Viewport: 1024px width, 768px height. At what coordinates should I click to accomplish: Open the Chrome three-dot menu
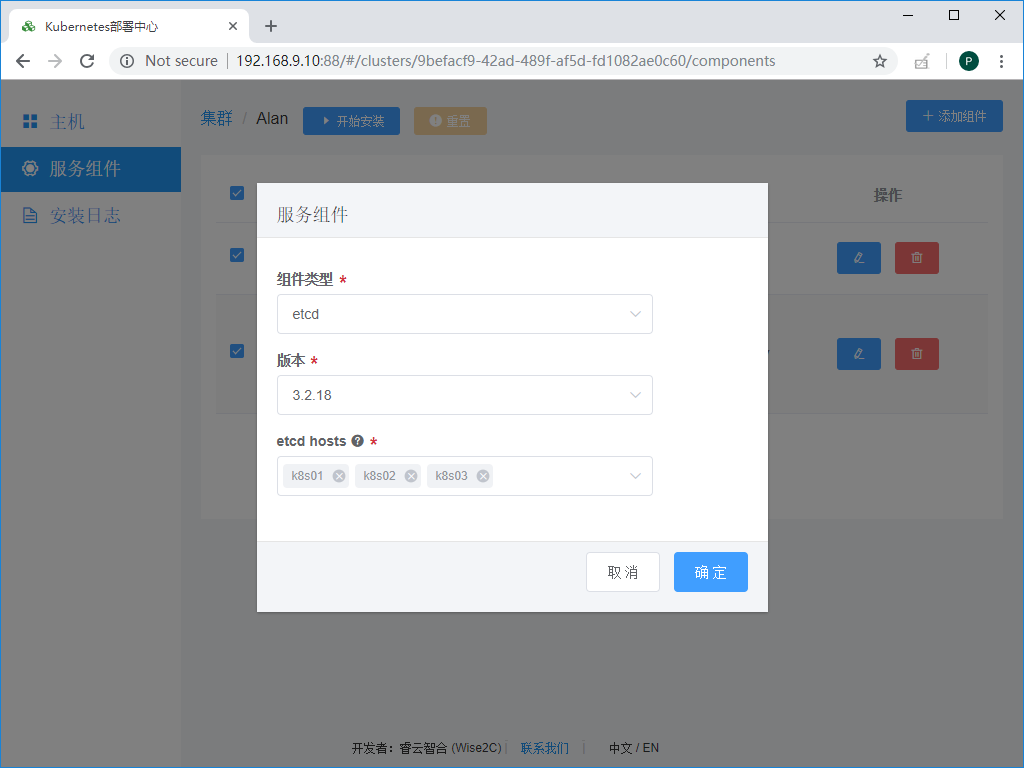1002,61
